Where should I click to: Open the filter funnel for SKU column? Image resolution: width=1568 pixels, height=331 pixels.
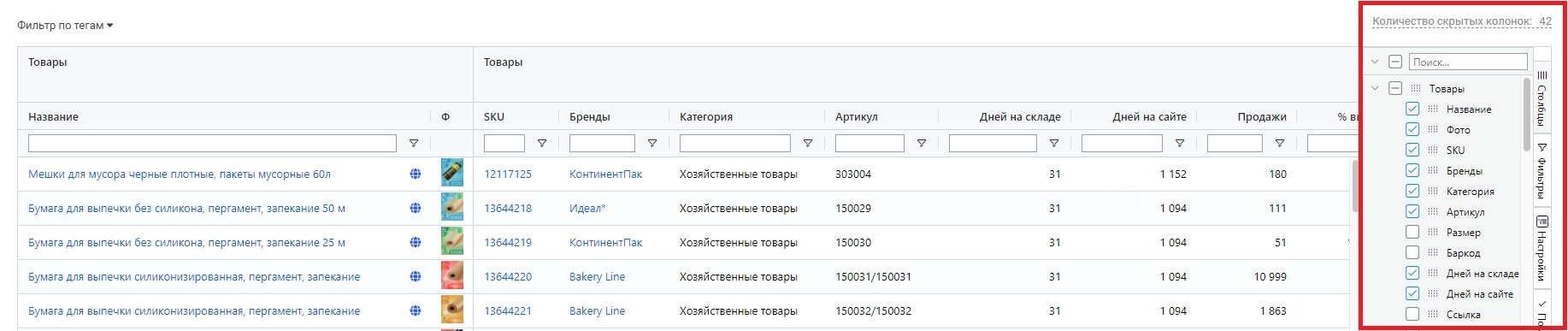pyautogui.click(x=542, y=144)
